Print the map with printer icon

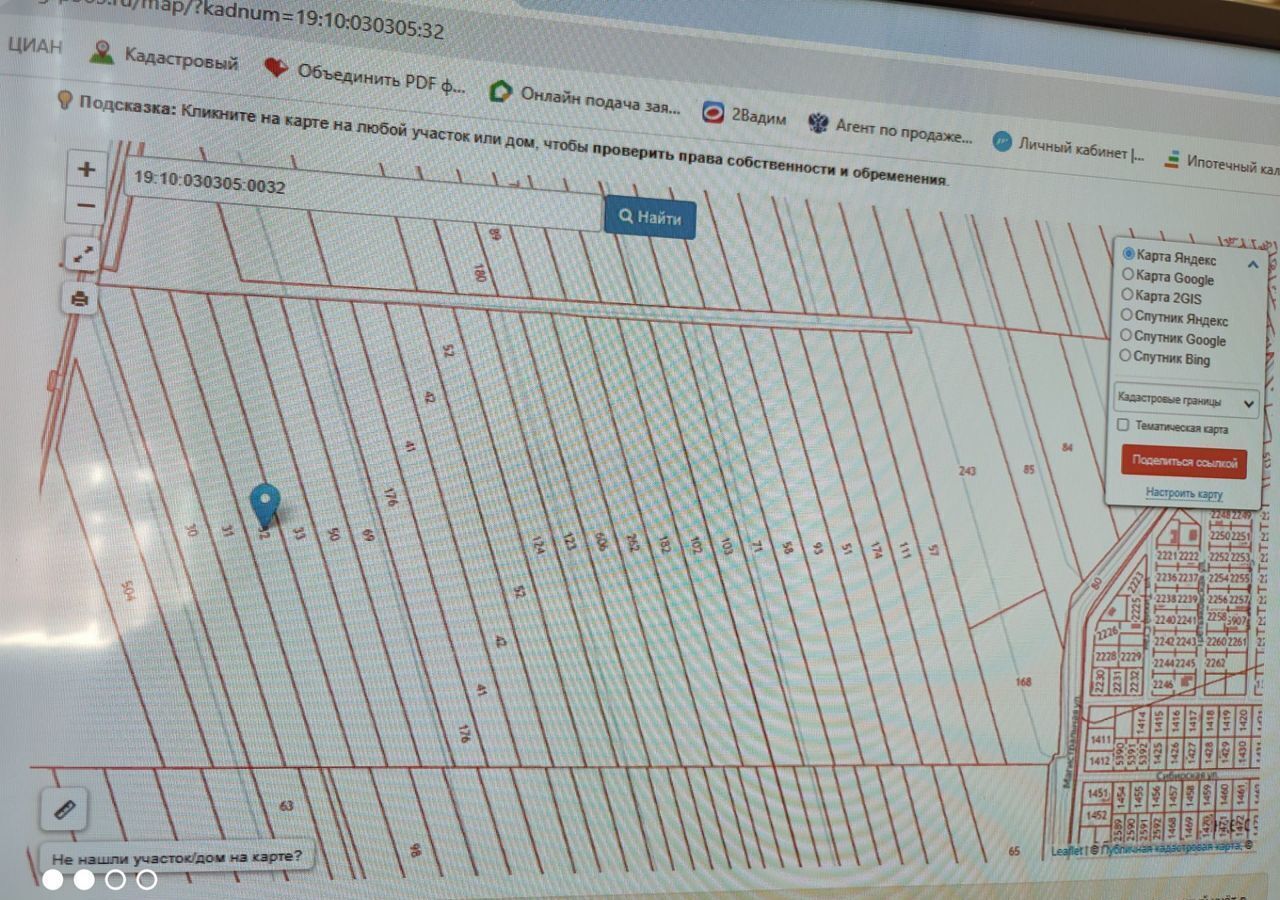click(x=81, y=298)
